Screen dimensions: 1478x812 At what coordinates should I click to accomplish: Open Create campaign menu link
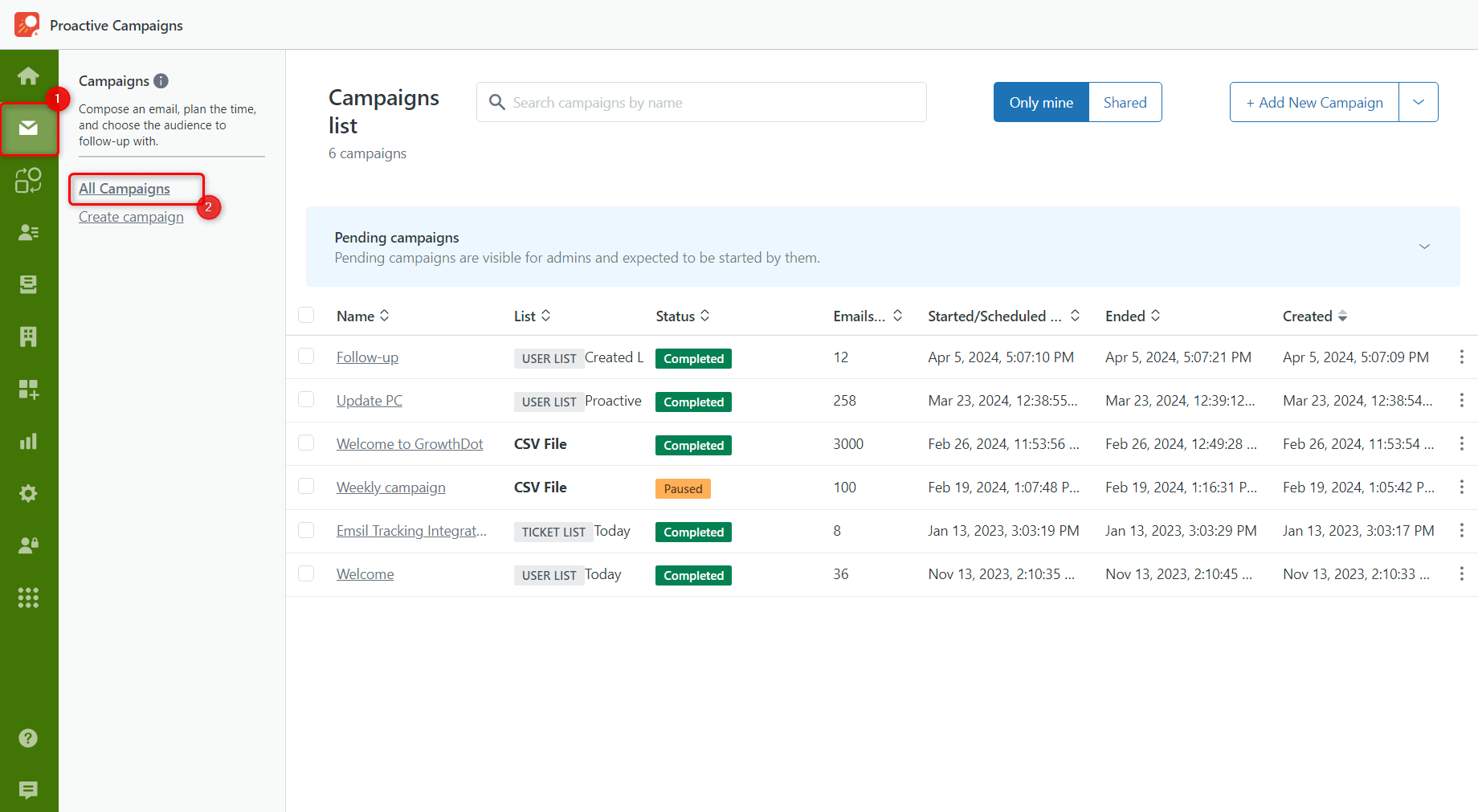tap(131, 217)
